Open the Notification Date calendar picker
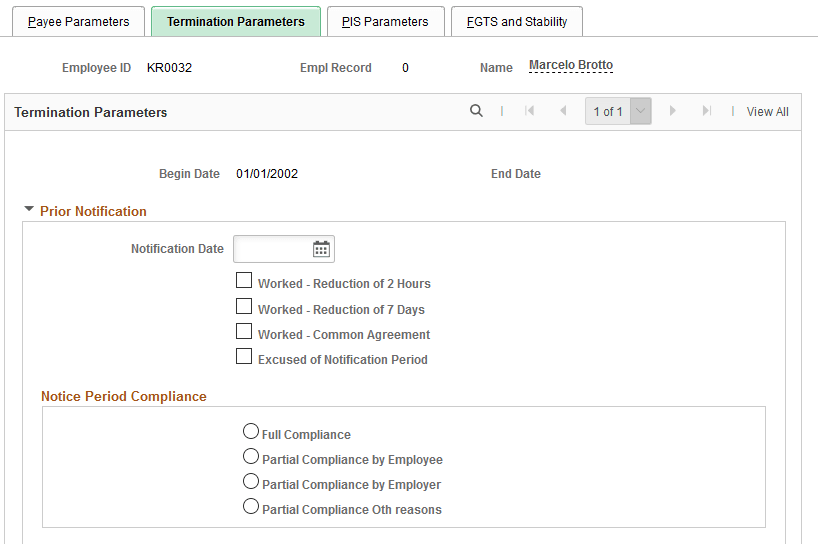 tap(321, 249)
